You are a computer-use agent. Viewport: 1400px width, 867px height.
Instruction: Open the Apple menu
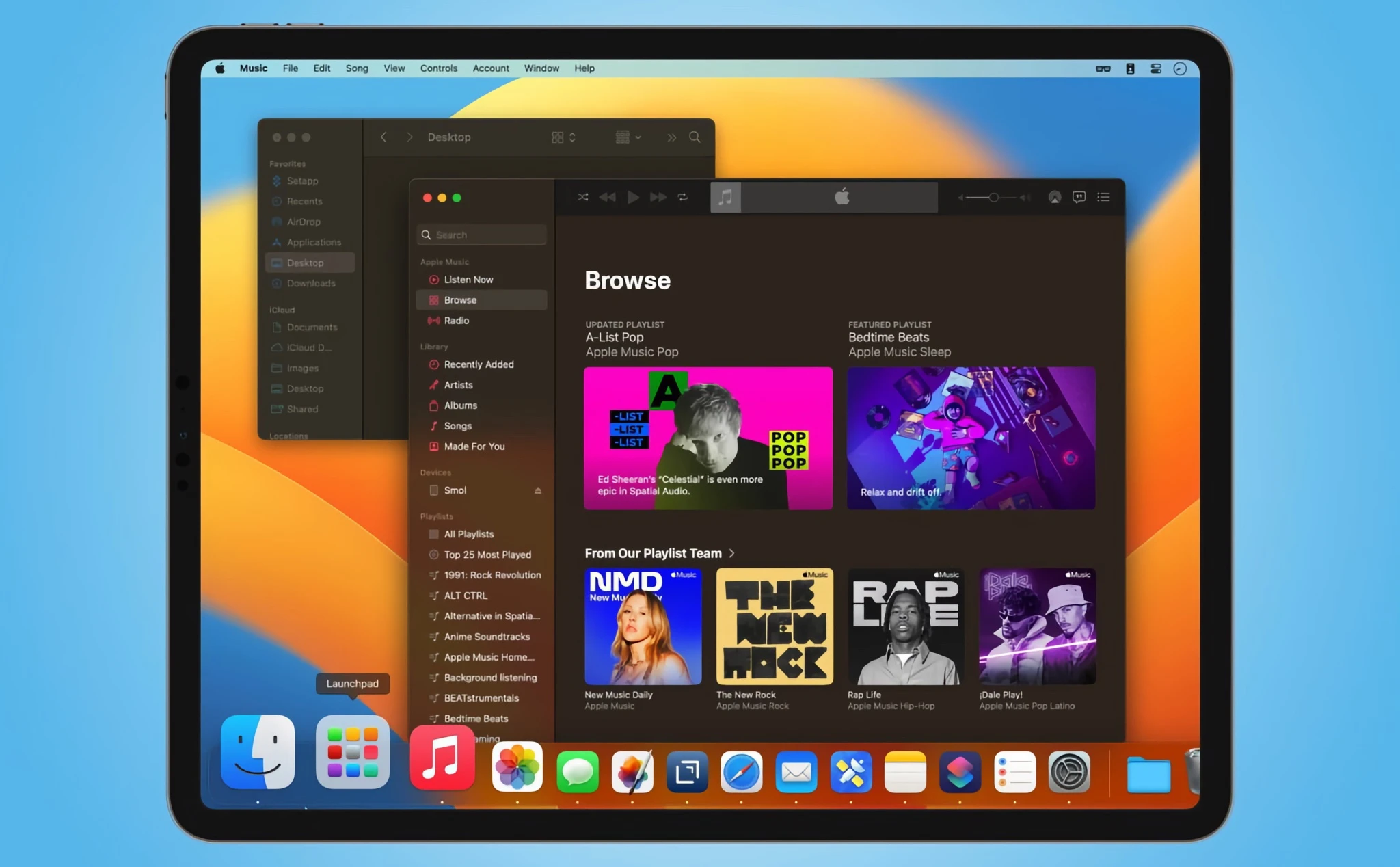(220, 68)
